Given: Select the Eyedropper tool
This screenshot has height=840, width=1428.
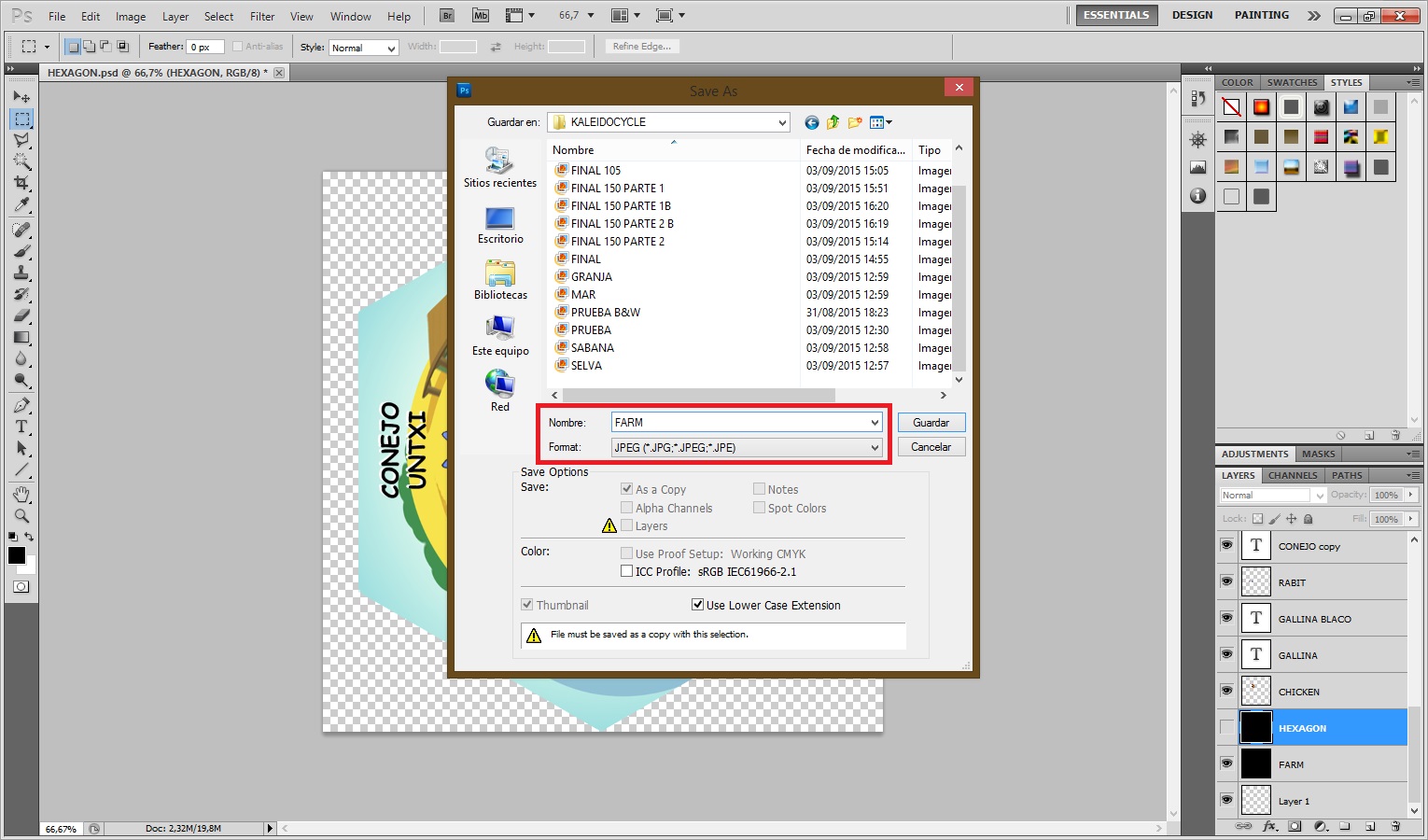Looking at the screenshot, I should [x=21, y=204].
